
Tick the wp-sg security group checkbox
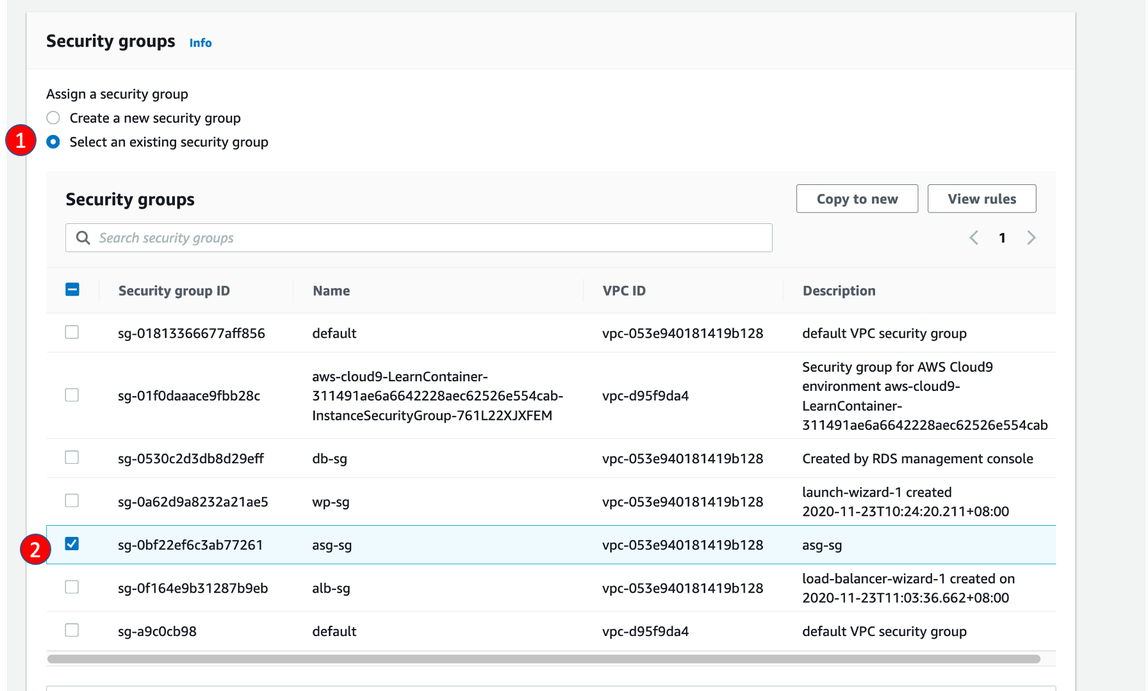72,501
